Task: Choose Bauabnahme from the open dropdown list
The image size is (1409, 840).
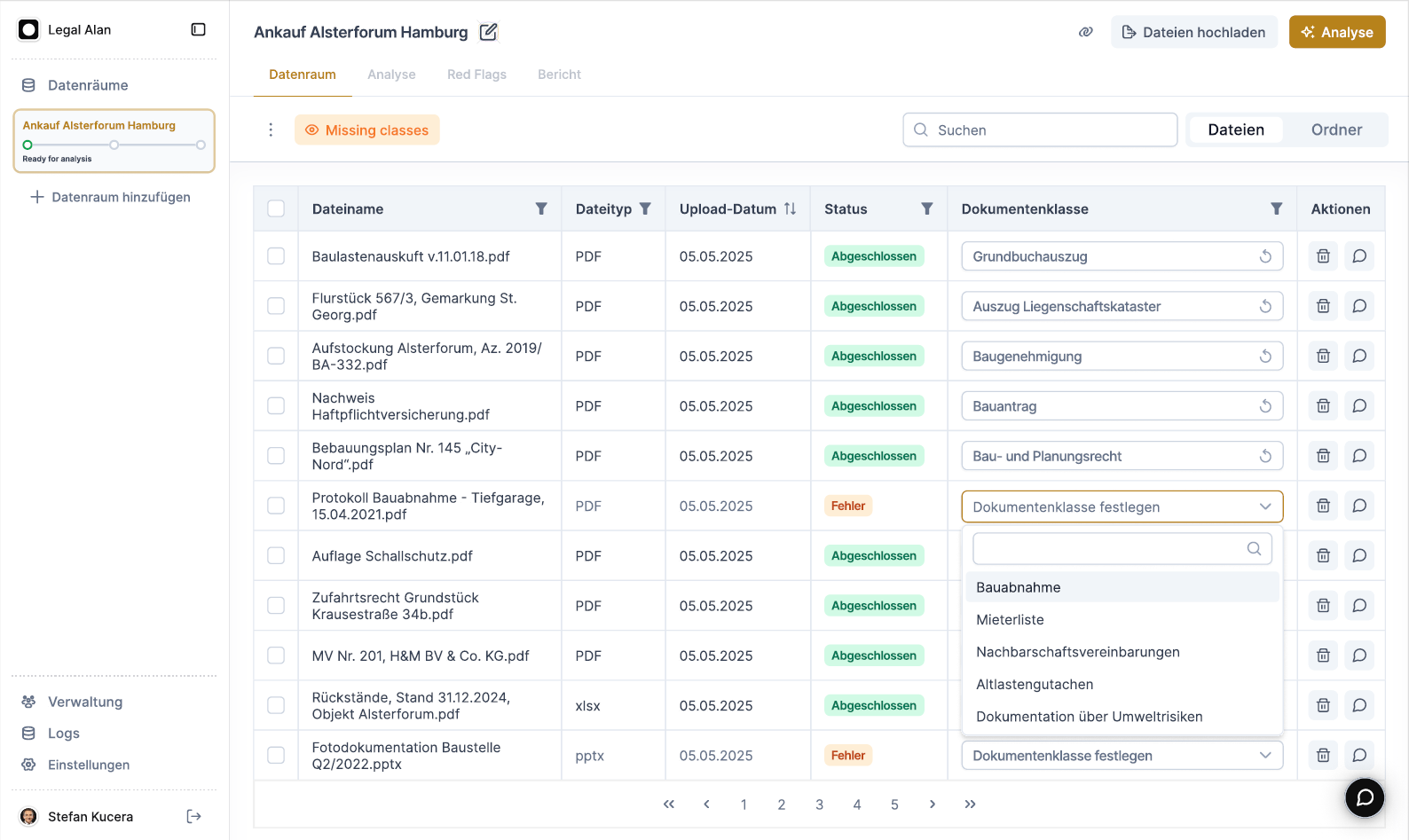Action: coord(1019,587)
